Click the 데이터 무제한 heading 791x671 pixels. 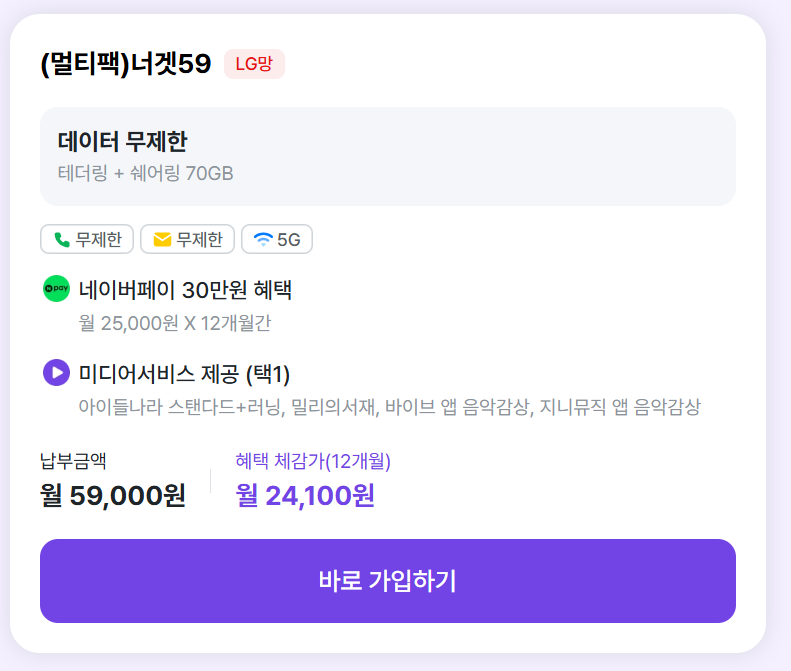(x=123, y=141)
